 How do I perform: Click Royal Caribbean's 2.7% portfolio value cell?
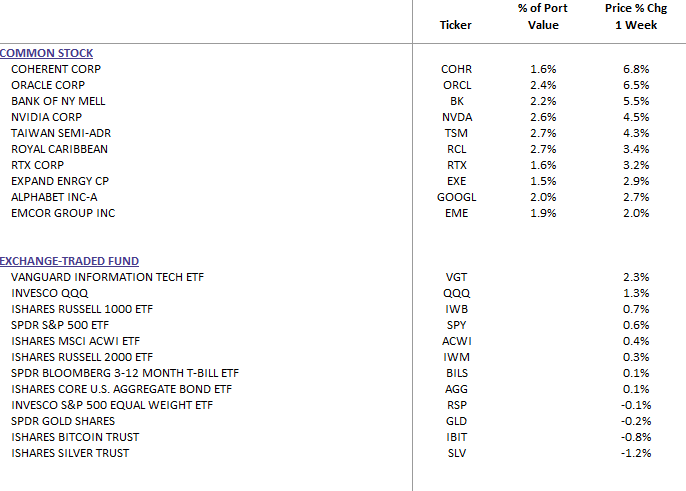coord(543,149)
